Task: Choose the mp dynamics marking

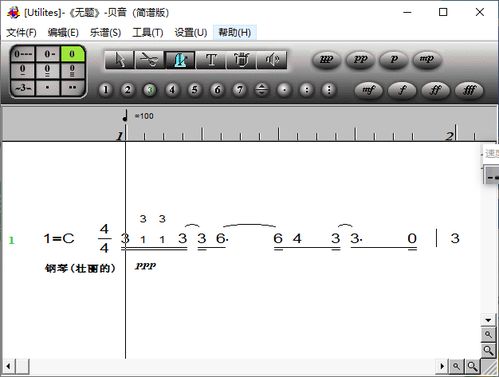Action: [427, 60]
